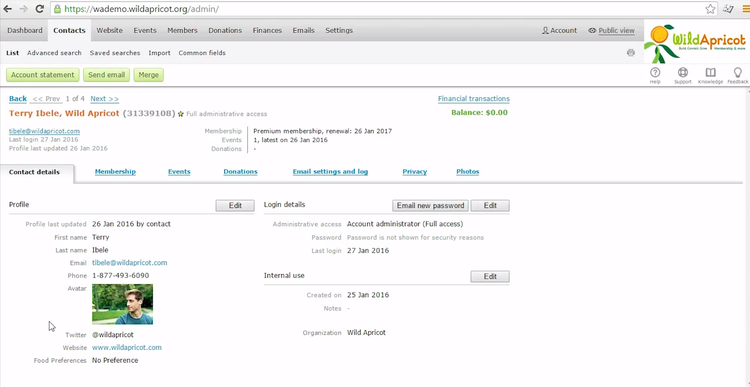750x387 pixels.
Task: Click the Wild Apricot logo
Action: point(696,42)
